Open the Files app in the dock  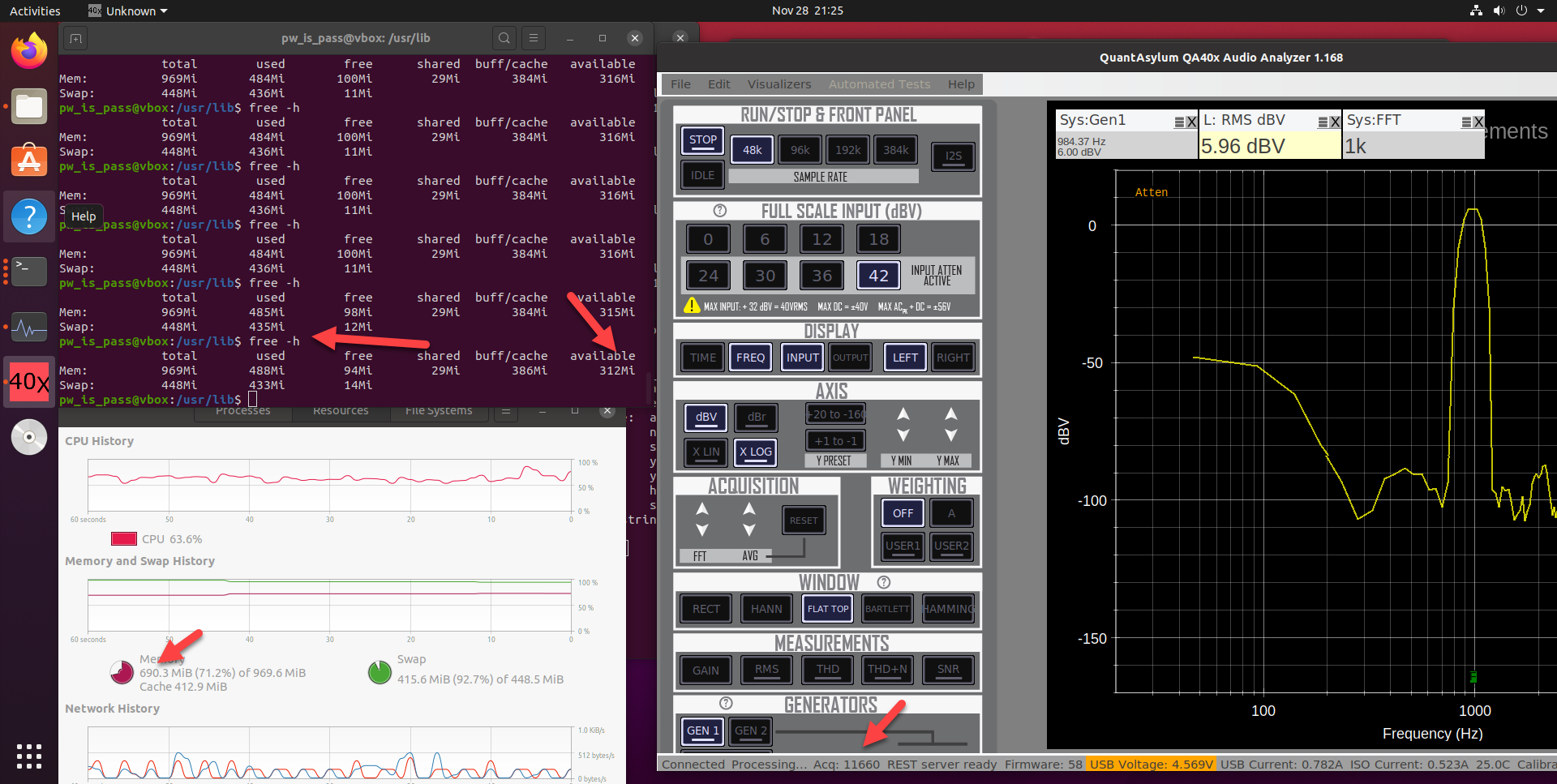[x=29, y=106]
